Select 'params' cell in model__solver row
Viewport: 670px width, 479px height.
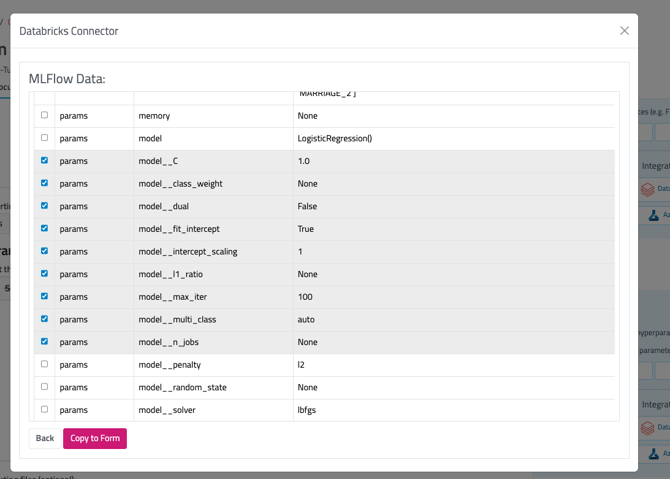coord(94,410)
